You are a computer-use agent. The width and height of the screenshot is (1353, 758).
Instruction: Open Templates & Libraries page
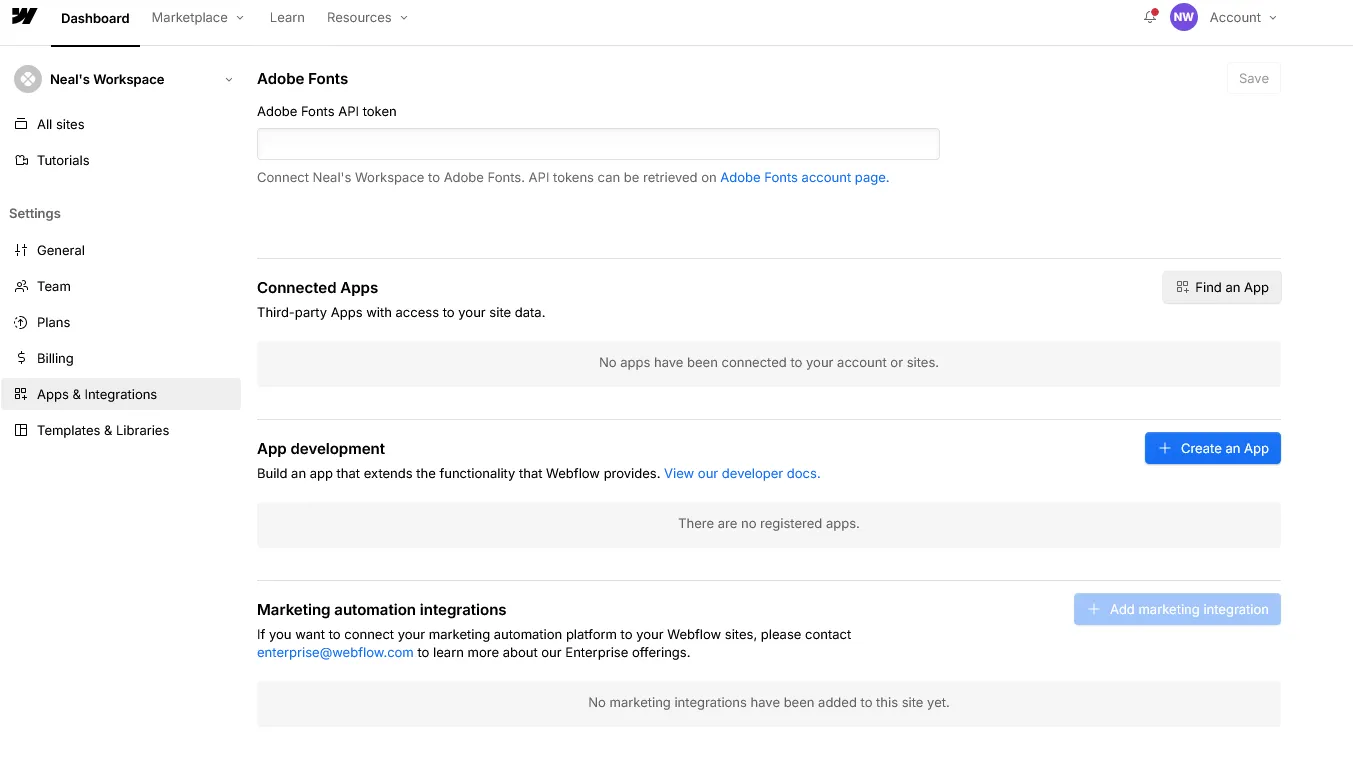(x=102, y=430)
